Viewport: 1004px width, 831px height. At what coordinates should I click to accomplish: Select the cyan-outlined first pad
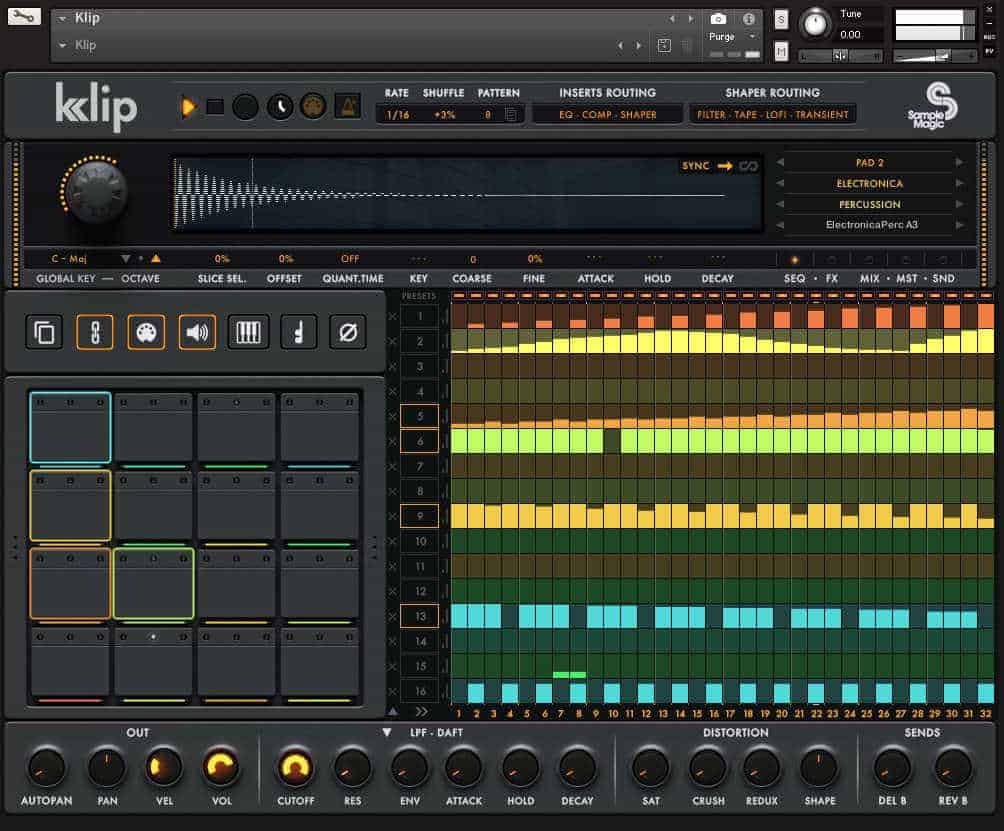[70, 427]
